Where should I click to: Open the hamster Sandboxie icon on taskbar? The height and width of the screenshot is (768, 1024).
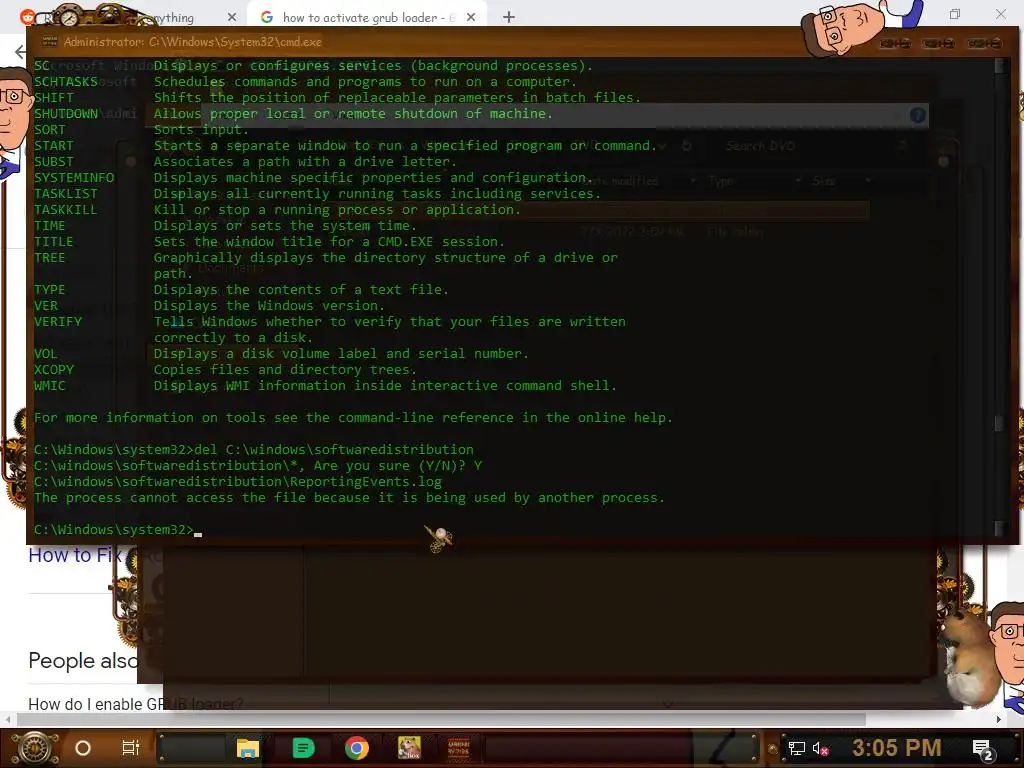[410, 748]
